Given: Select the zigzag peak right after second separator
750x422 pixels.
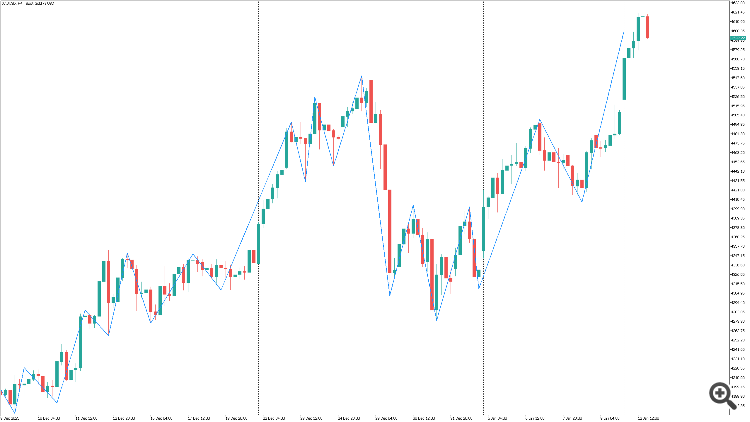Looking at the screenshot, I should (x=540, y=122).
